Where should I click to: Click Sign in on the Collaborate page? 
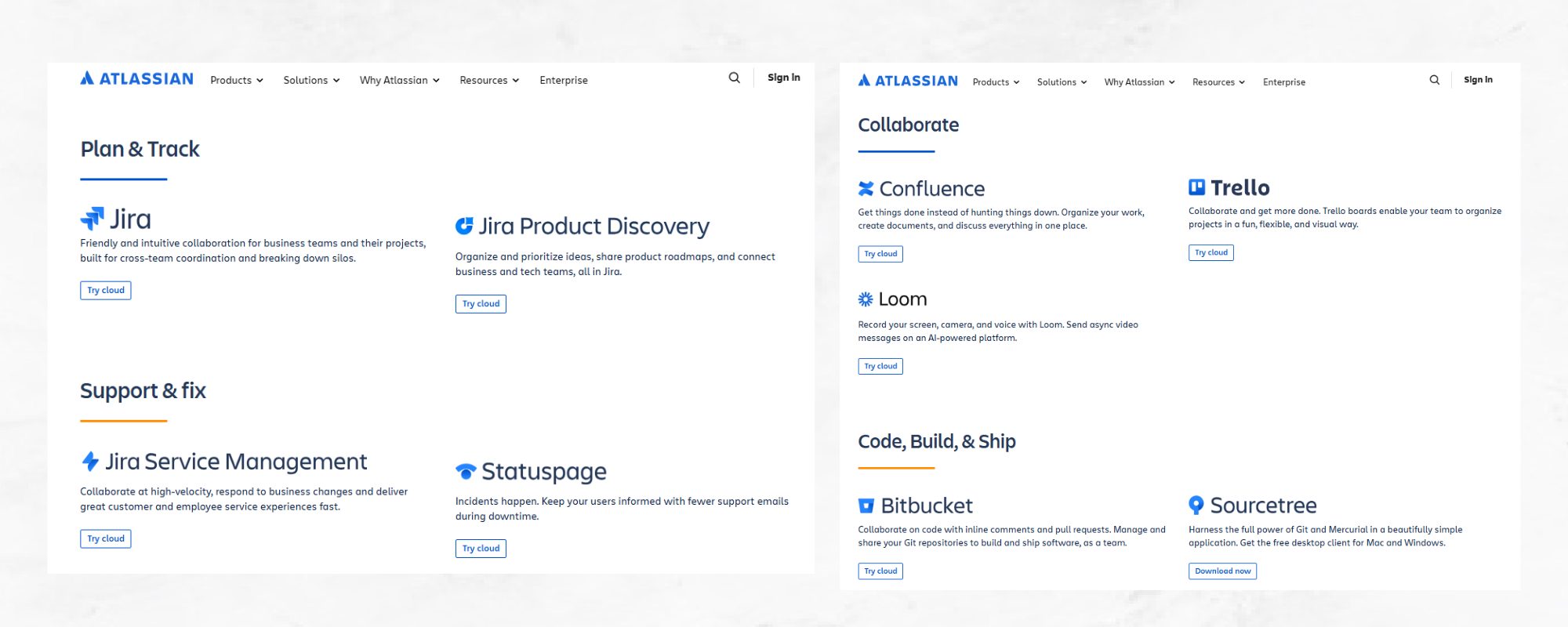pos(1478,80)
